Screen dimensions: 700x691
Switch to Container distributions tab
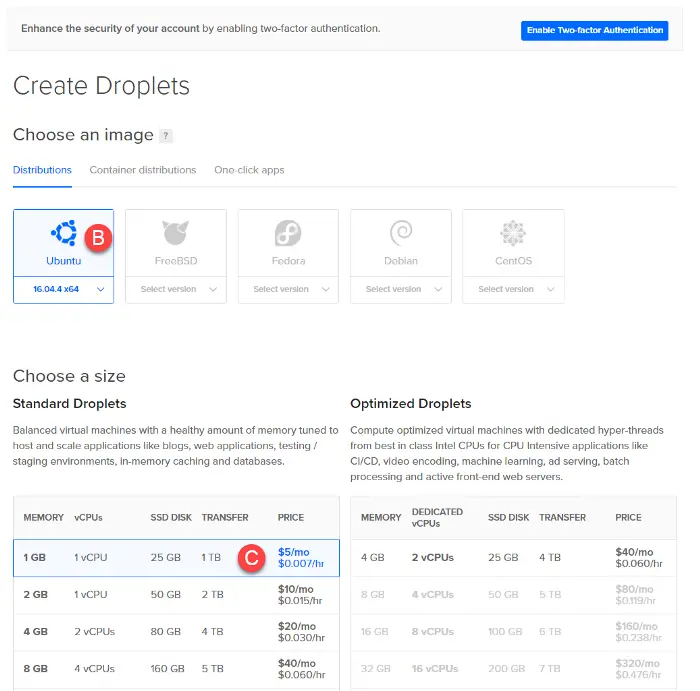[143, 170]
